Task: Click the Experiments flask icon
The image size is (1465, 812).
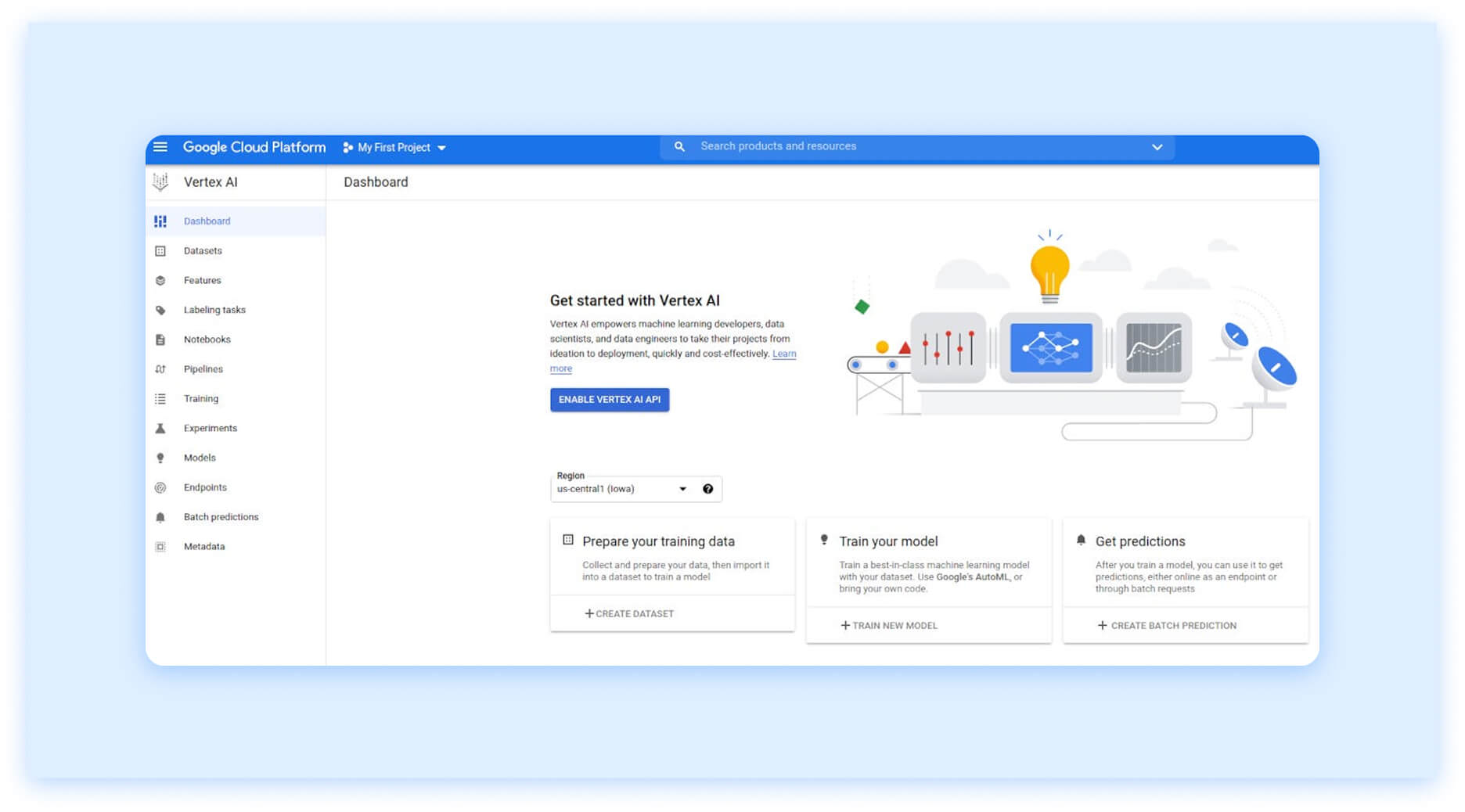Action: 160,428
